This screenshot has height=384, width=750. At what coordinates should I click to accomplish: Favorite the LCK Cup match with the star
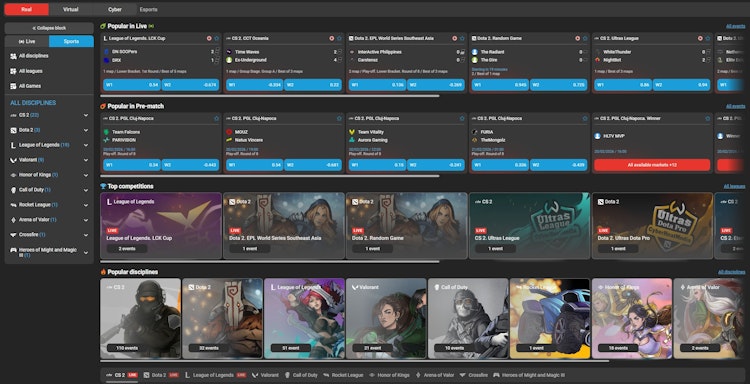point(217,38)
